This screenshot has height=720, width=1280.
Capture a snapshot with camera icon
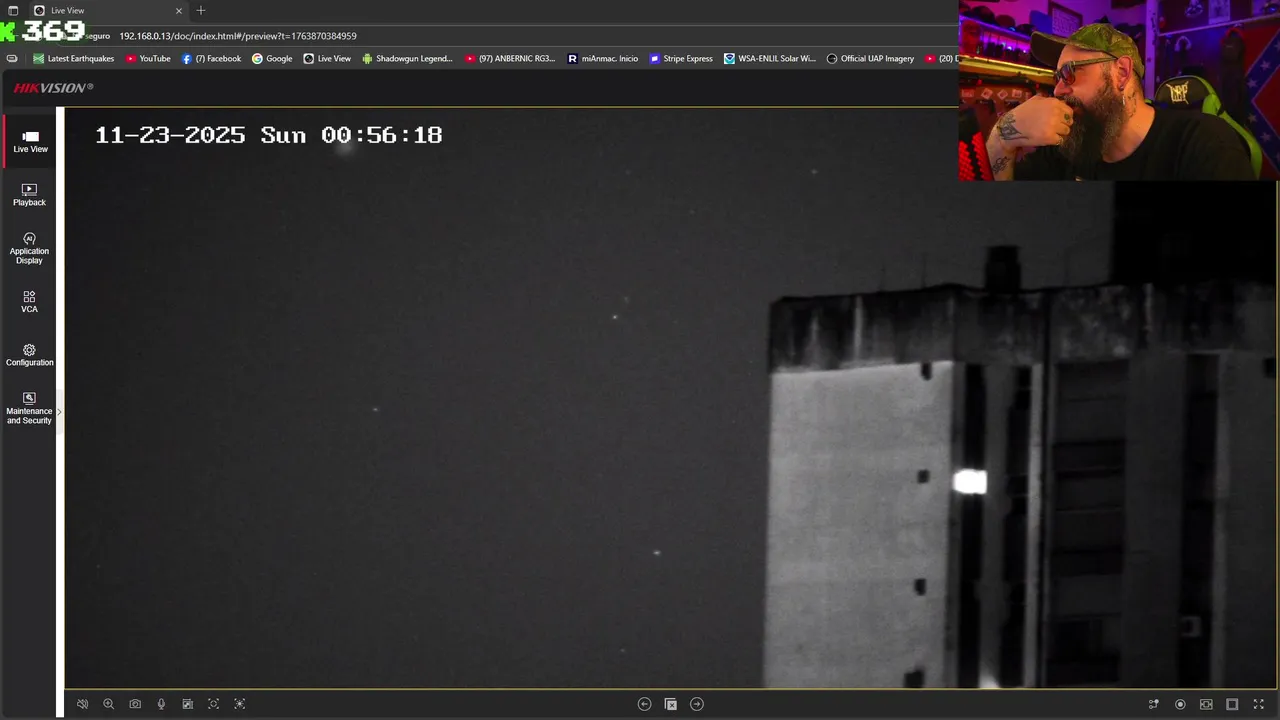click(x=135, y=704)
